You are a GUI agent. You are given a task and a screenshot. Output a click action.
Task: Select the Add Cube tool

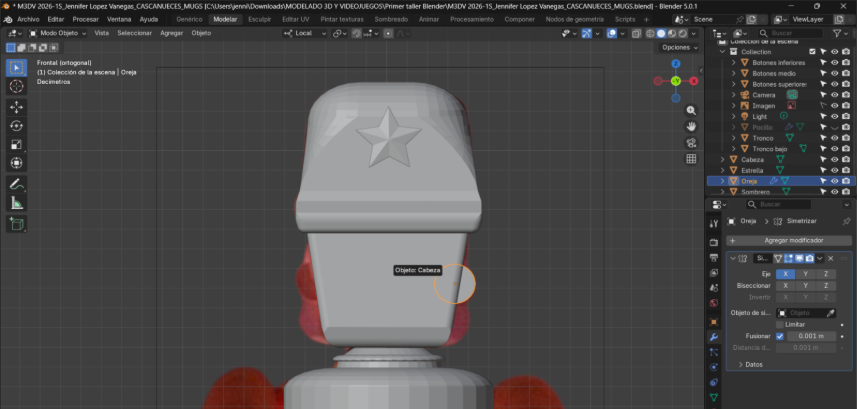click(17, 224)
